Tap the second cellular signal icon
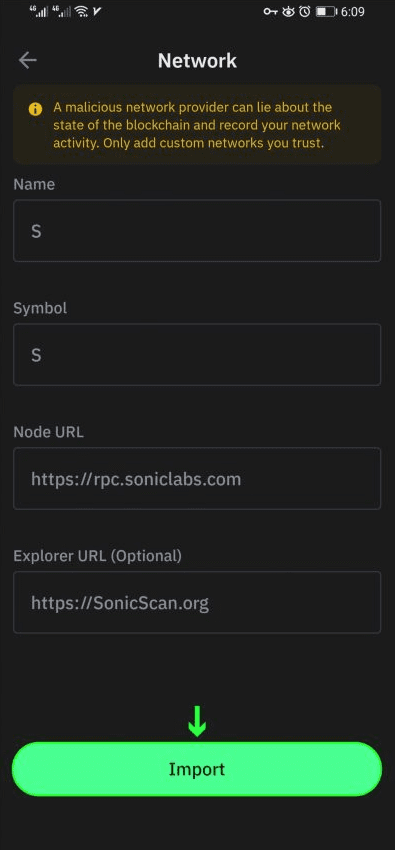 pyautogui.click(x=61, y=11)
